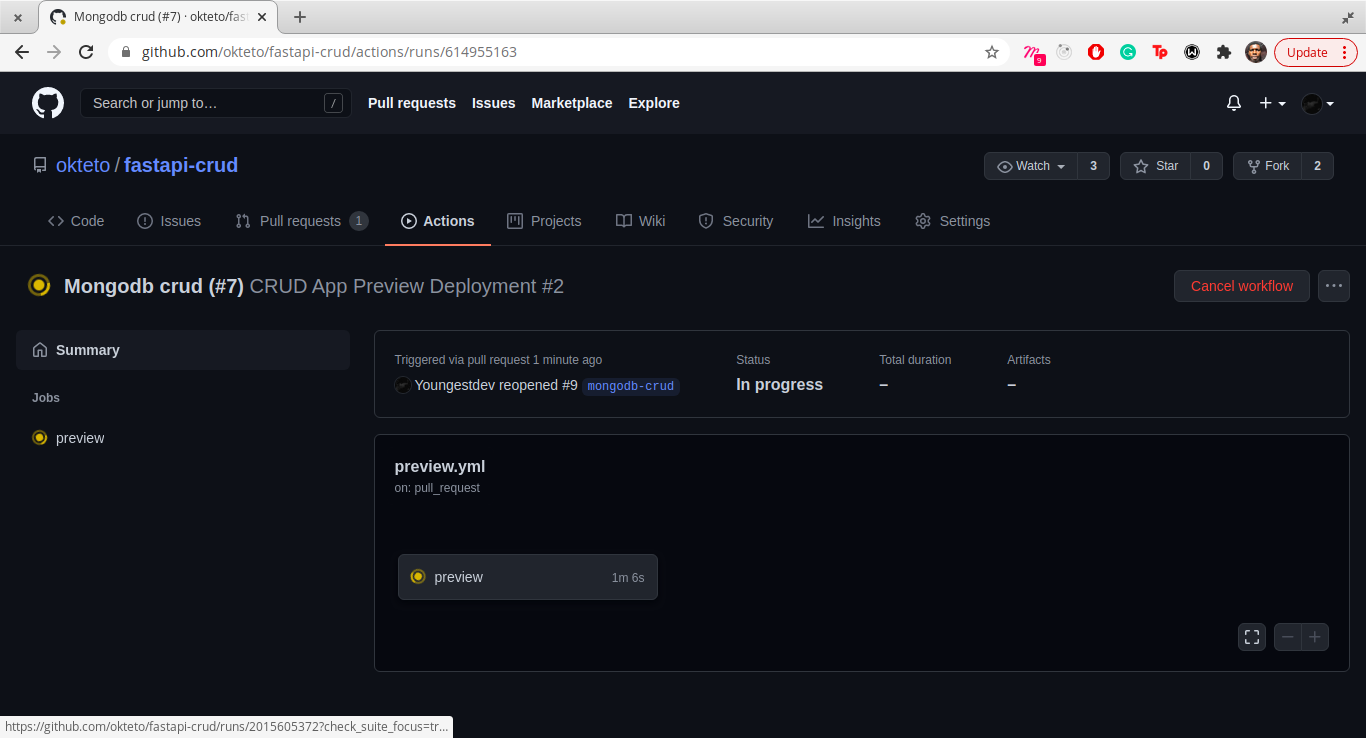This screenshot has height=738, width=1366.
Task: Open the preview job card in the graph
Action: point(528,577)
